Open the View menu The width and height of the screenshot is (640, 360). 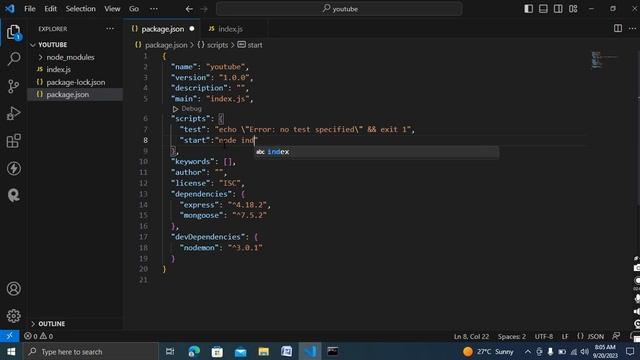pyautogui.click(x=112, y=9)
